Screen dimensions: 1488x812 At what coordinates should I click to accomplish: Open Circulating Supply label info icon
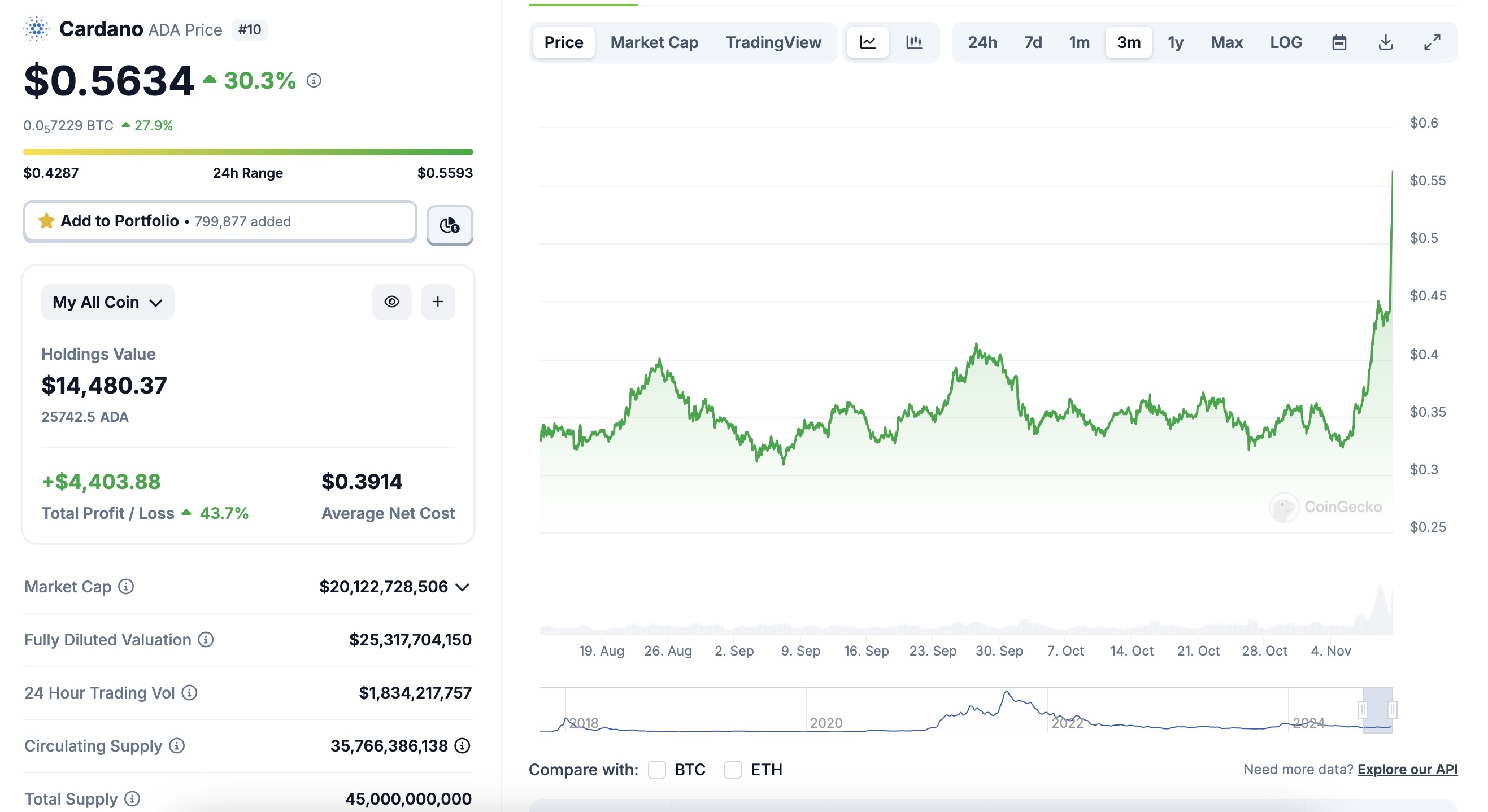click(177, 745)
